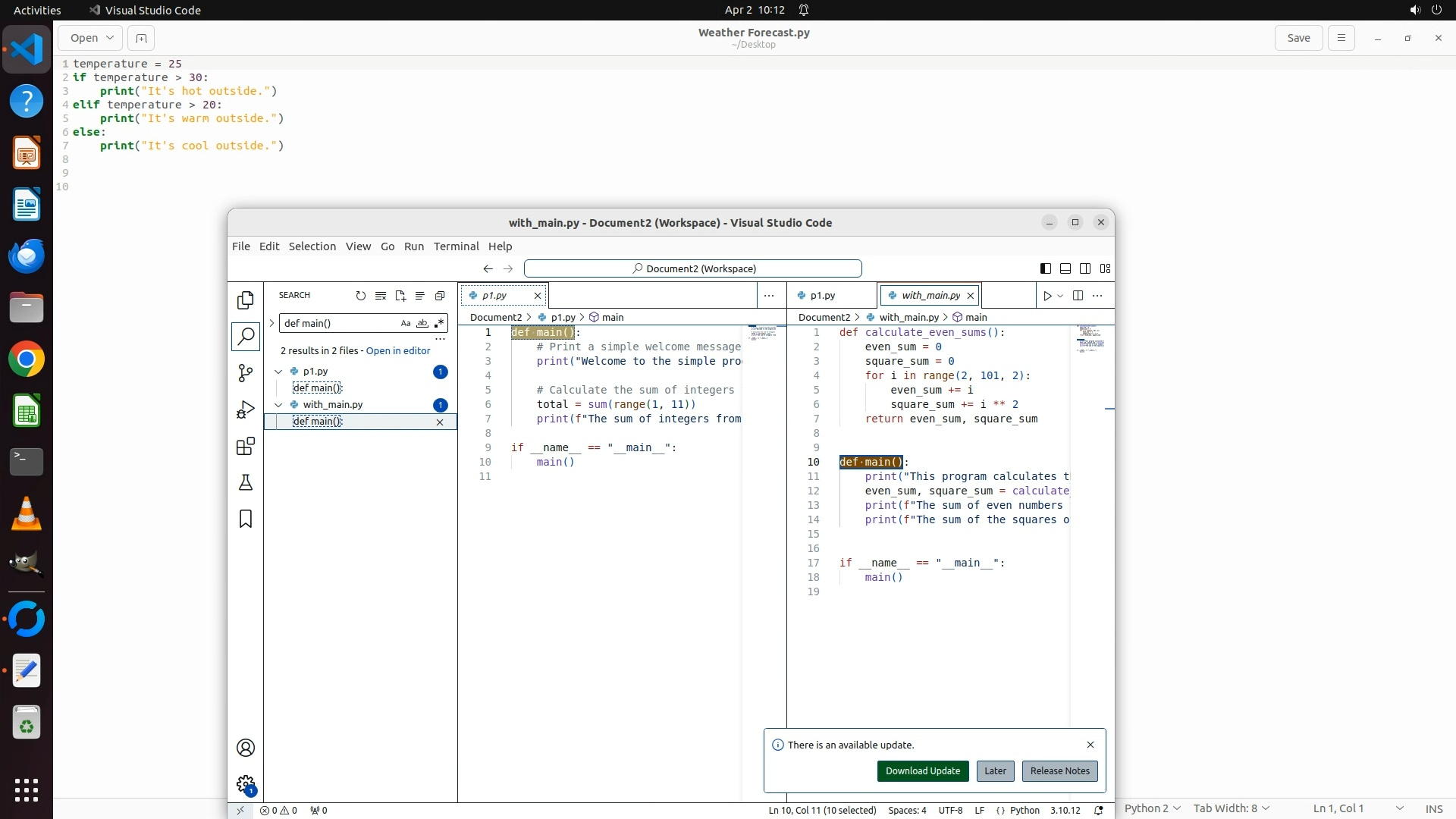Run Python file with play button
This screenshot has height=819, width=1456.
[1047, 296]
